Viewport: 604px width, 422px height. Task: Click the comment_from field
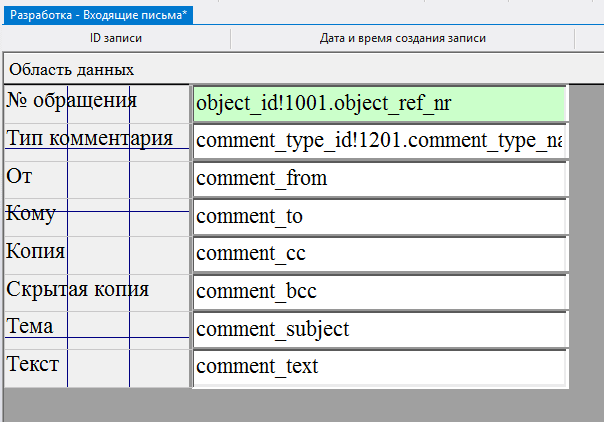click(379, 179)
